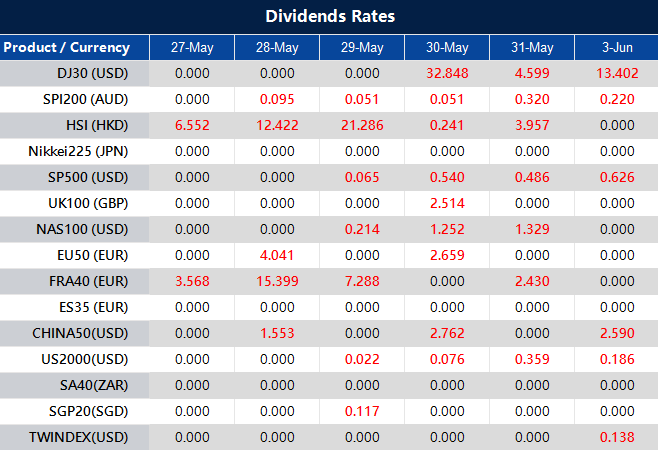Click the FRA40 value 15.399

pyautogui.click(x=277, y=281)
